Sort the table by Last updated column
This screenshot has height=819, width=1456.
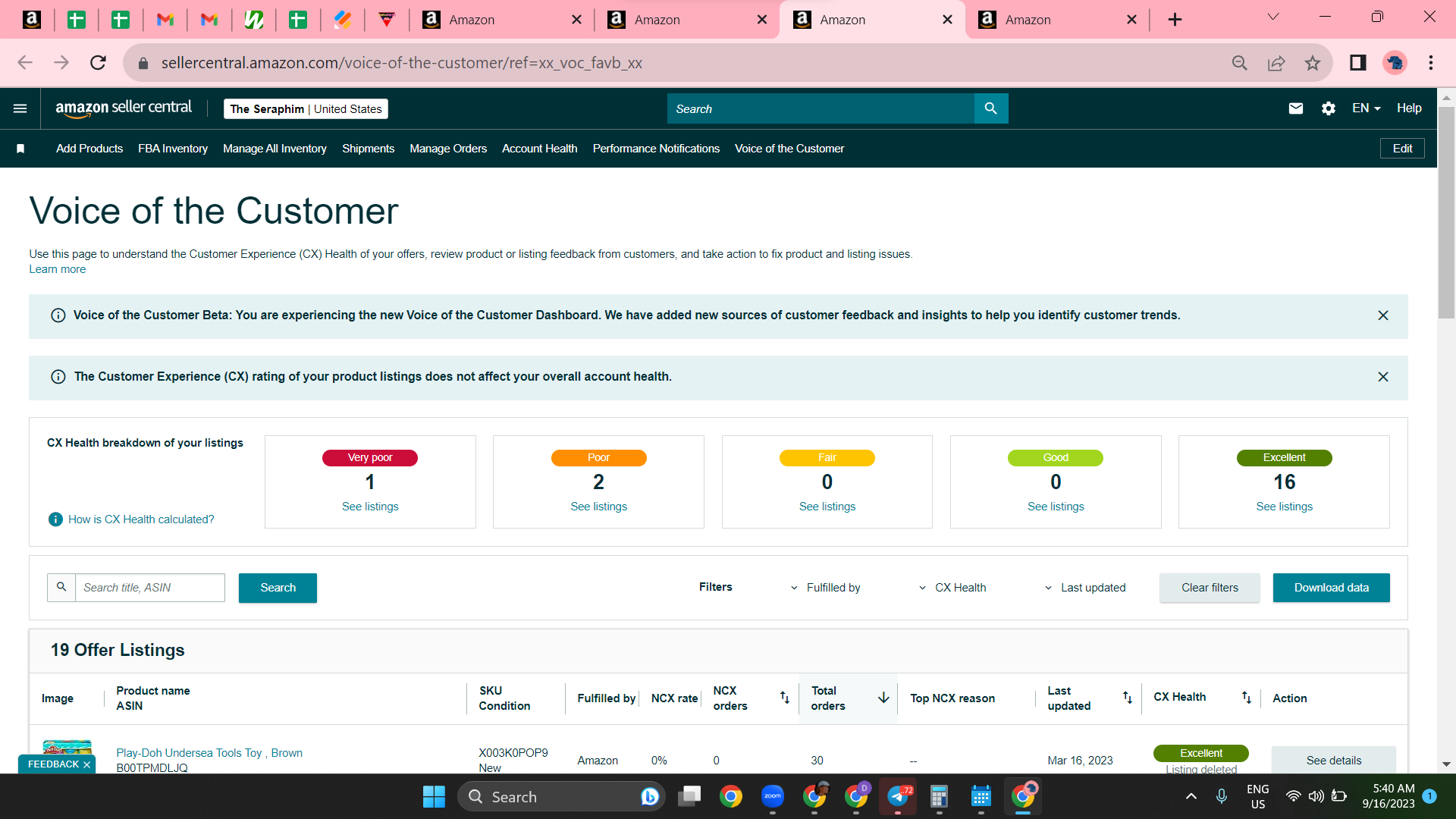[x=1128, y=698]
